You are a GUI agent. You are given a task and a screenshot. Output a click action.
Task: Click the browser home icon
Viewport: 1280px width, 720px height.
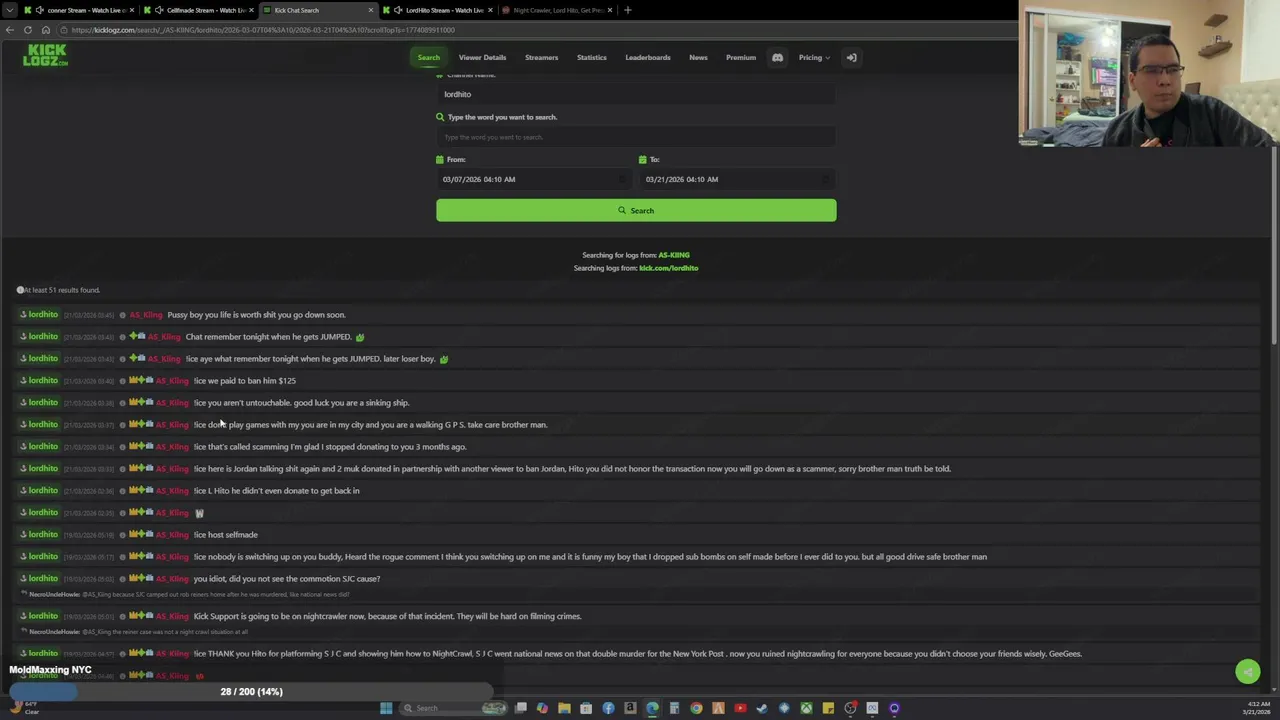[45, 30]
